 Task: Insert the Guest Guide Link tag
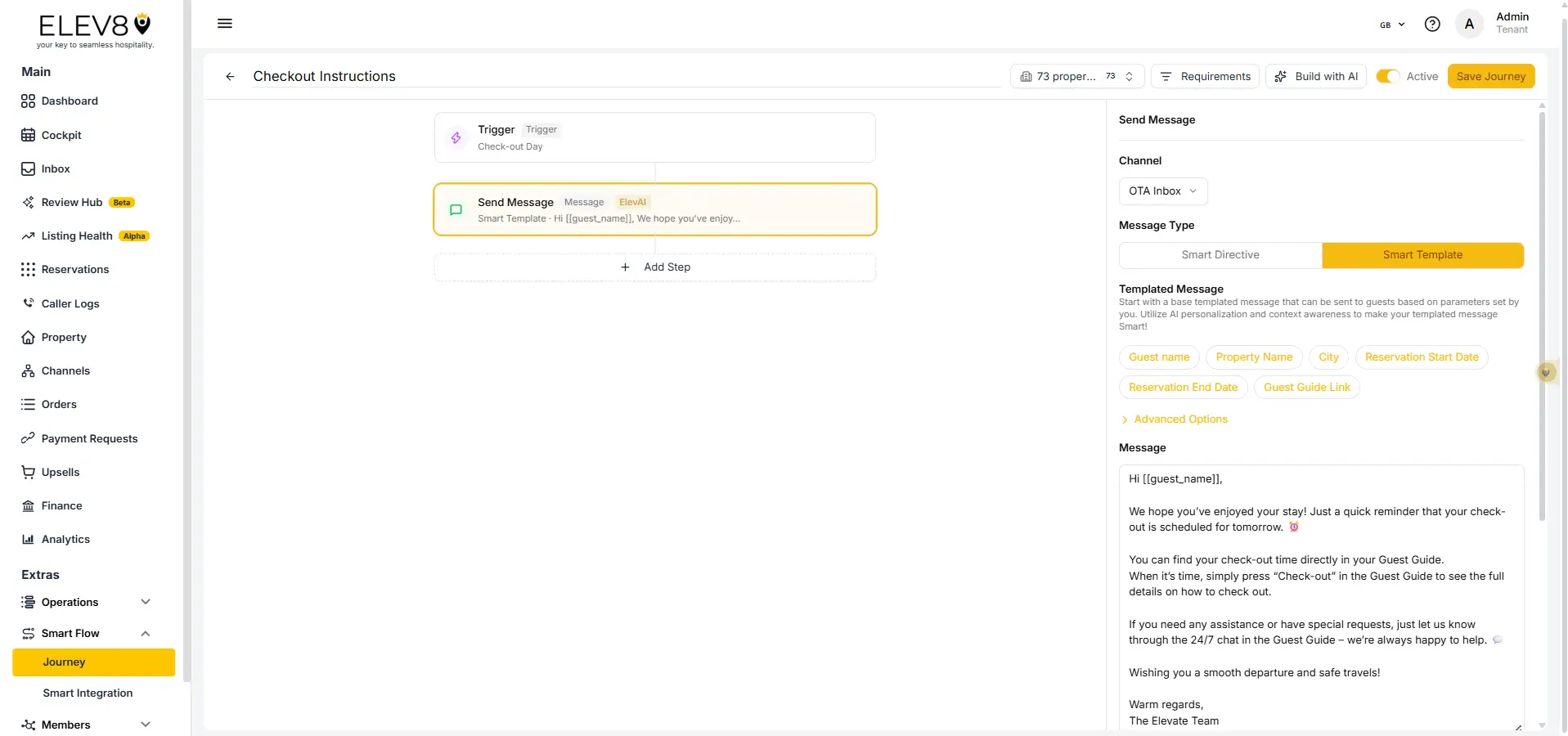(x=1306, y=388)
